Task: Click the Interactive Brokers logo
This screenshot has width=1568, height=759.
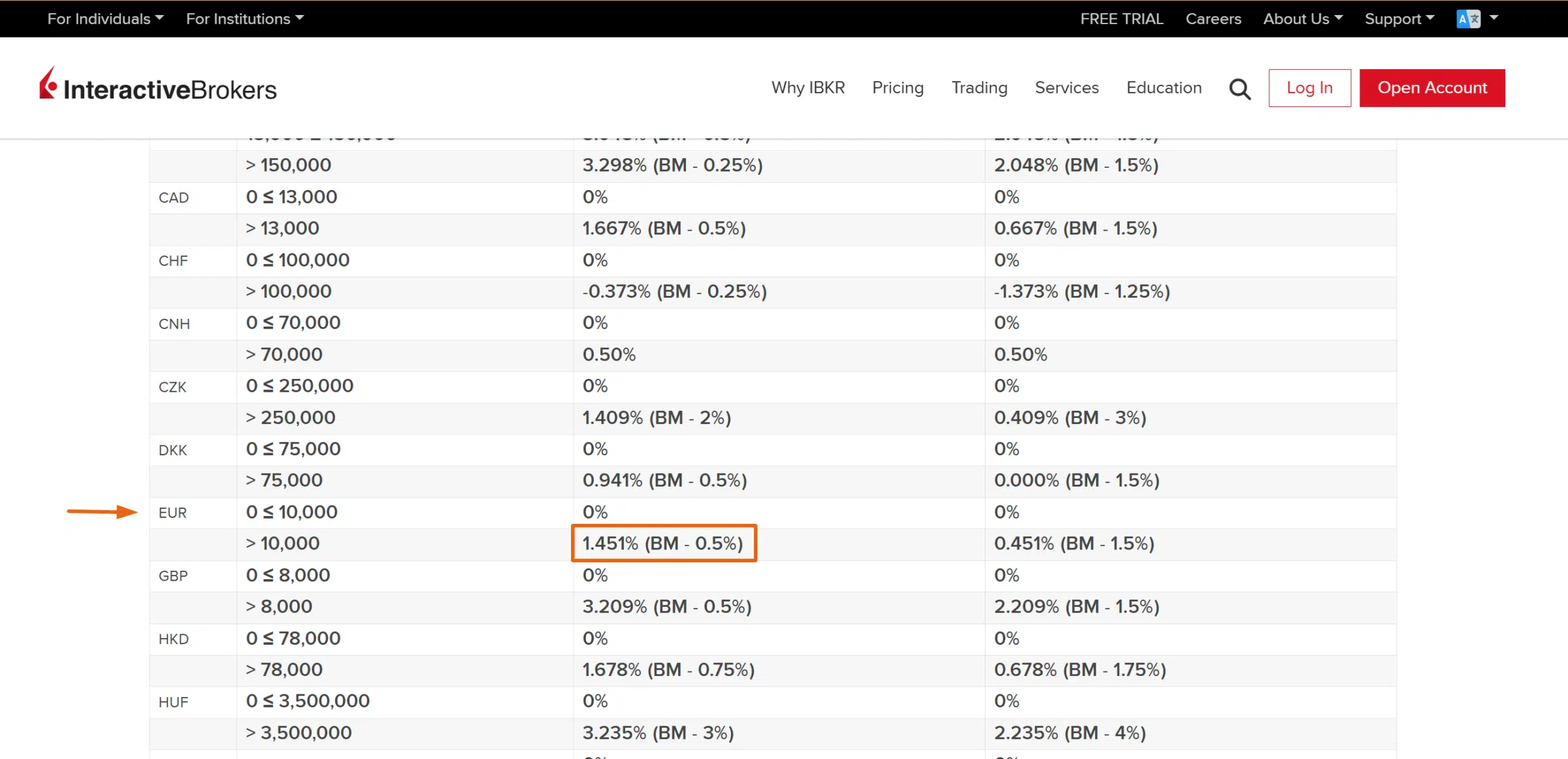Action: (158, 88)
